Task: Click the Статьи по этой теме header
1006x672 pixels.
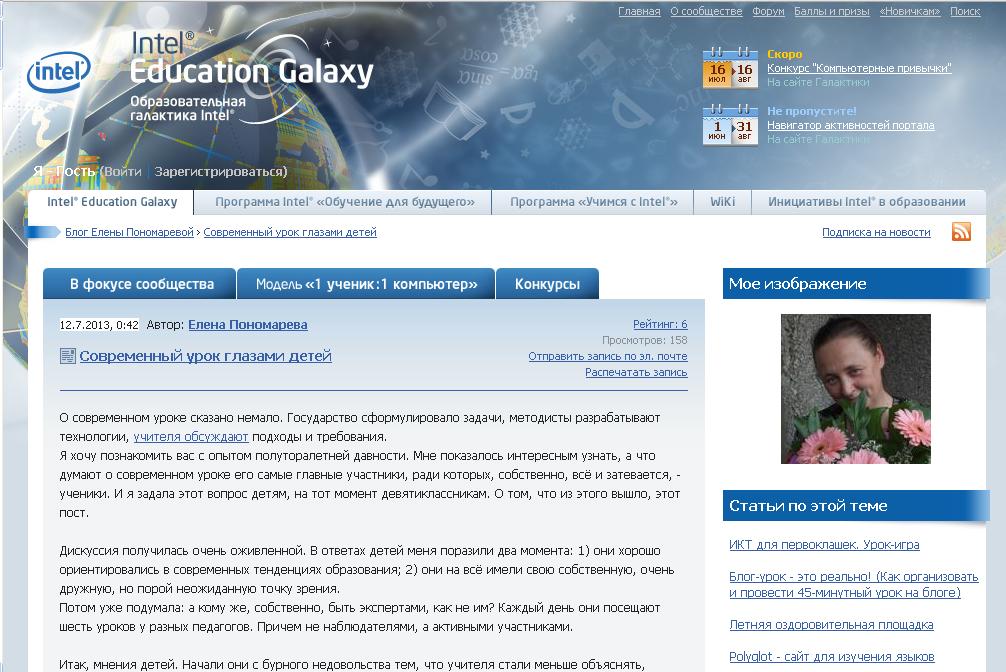Action: point(856,506)
